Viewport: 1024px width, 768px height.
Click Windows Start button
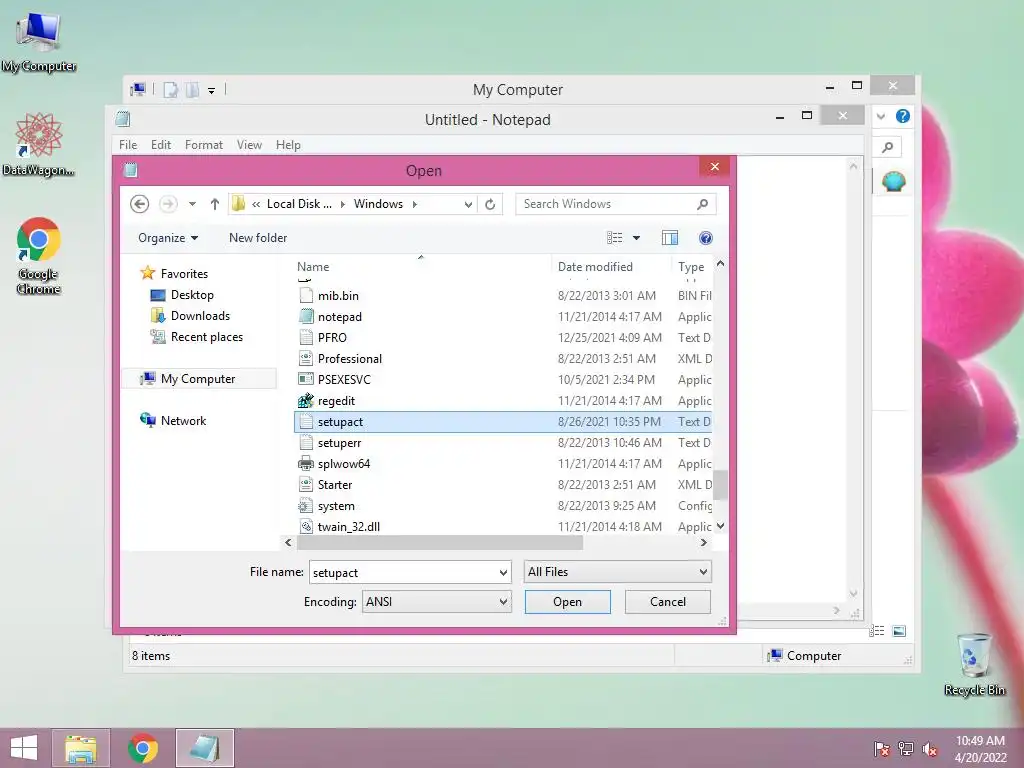tap(24, 748)
